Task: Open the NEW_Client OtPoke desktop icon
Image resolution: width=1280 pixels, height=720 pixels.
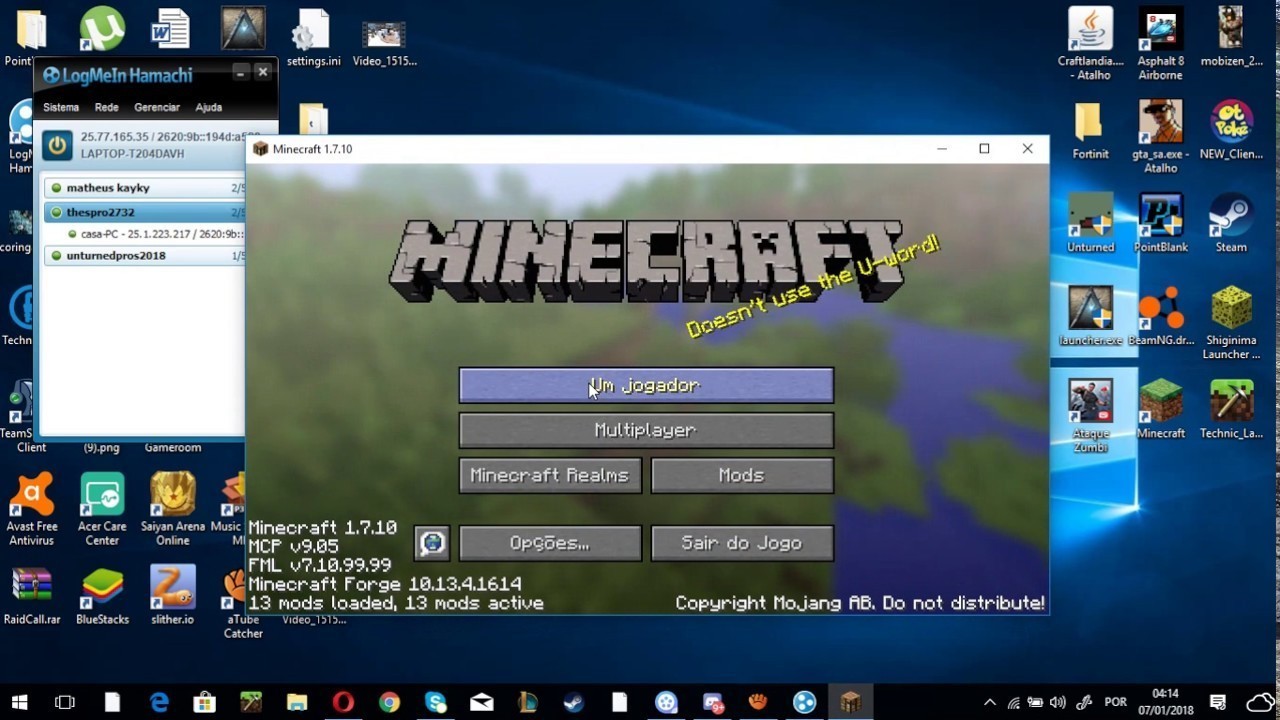Action: pyautogui.click(x=1231, y=130)
